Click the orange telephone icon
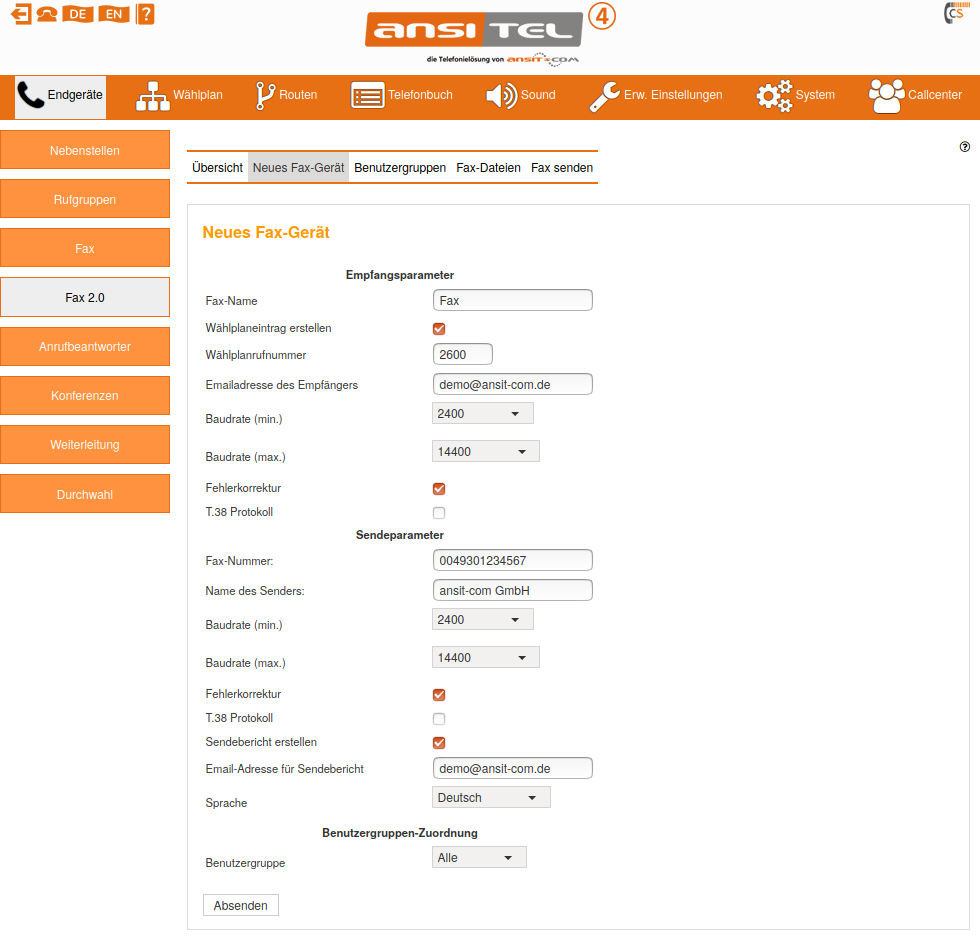 pyautogui.click(x=46, y=14)
